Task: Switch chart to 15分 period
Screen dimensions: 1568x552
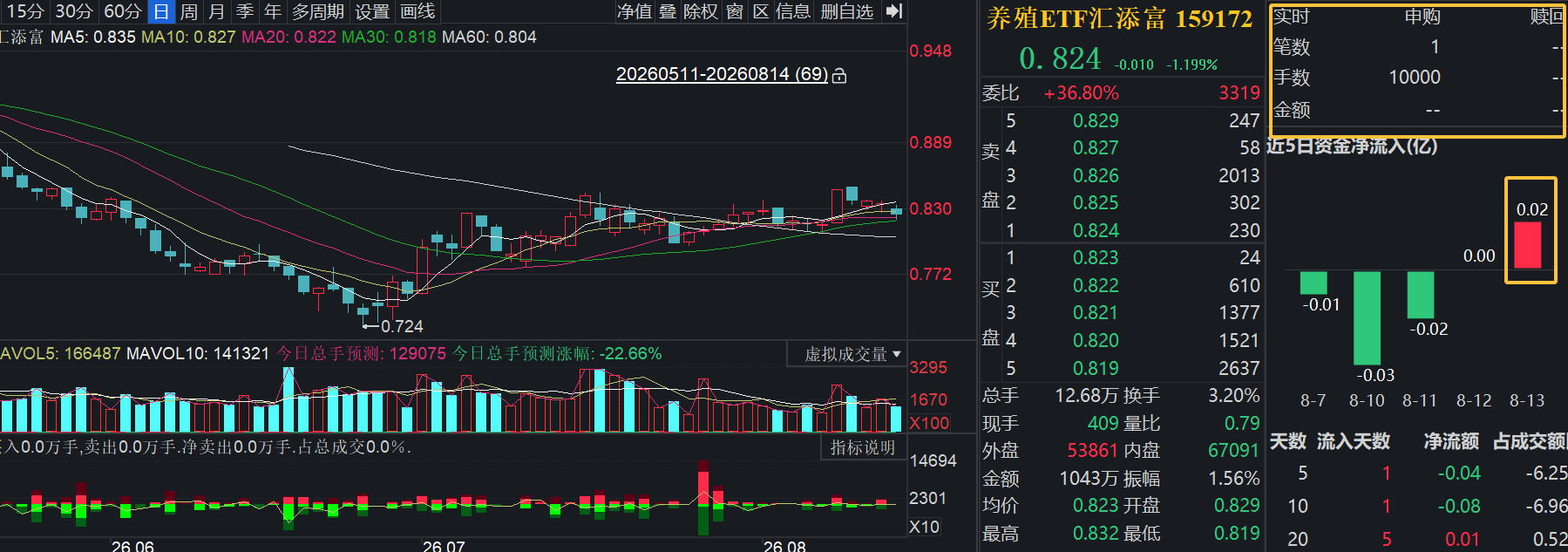Action: 24,11
